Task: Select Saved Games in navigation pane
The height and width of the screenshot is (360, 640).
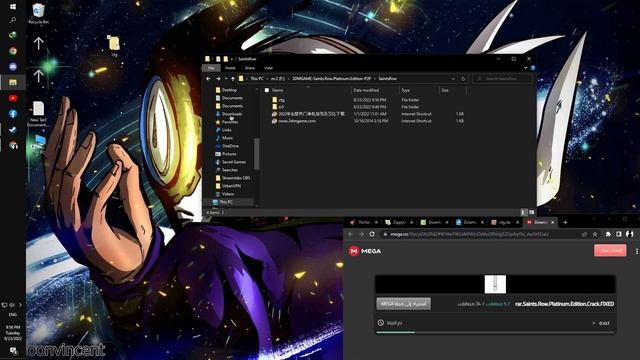Action: [230, 162]
